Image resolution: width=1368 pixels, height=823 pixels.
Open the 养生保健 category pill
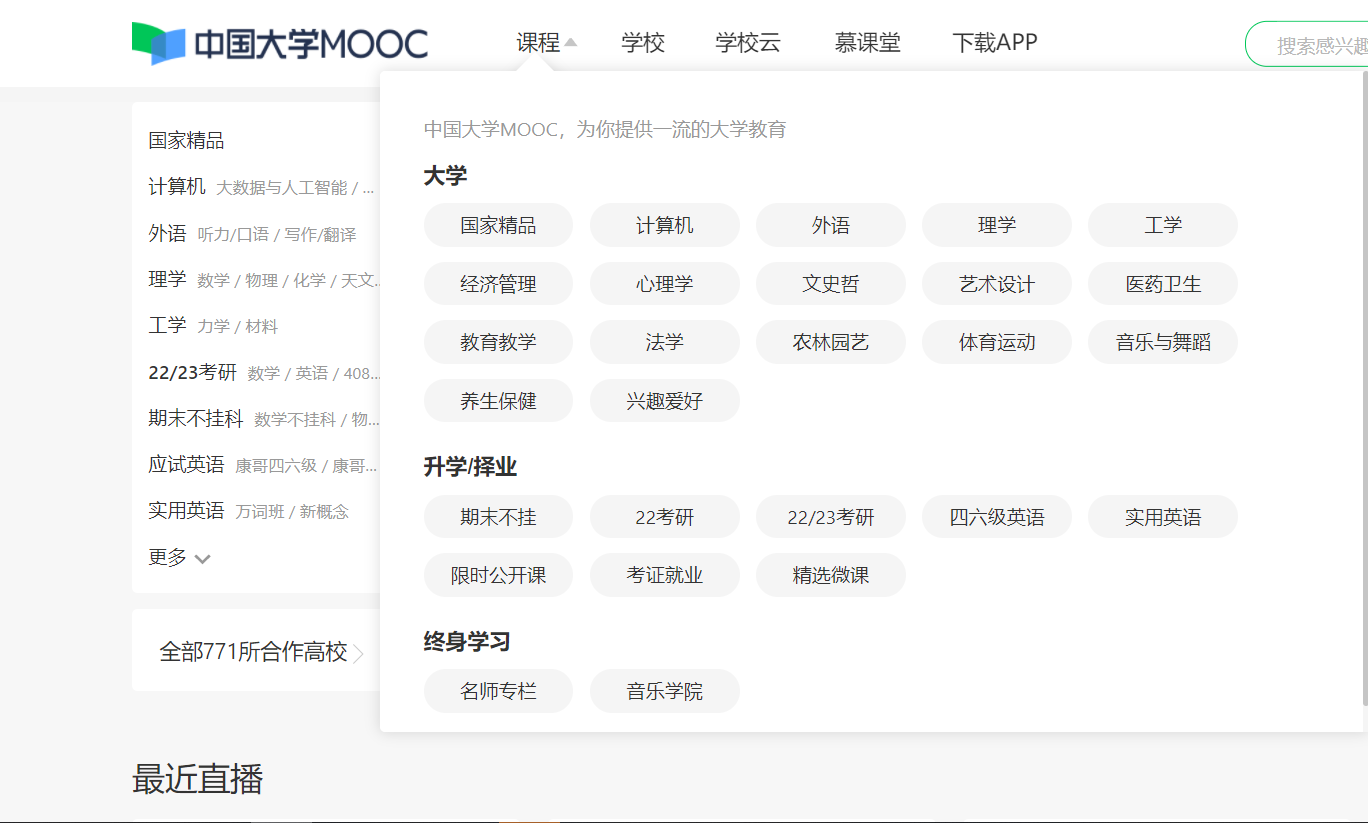498,401
